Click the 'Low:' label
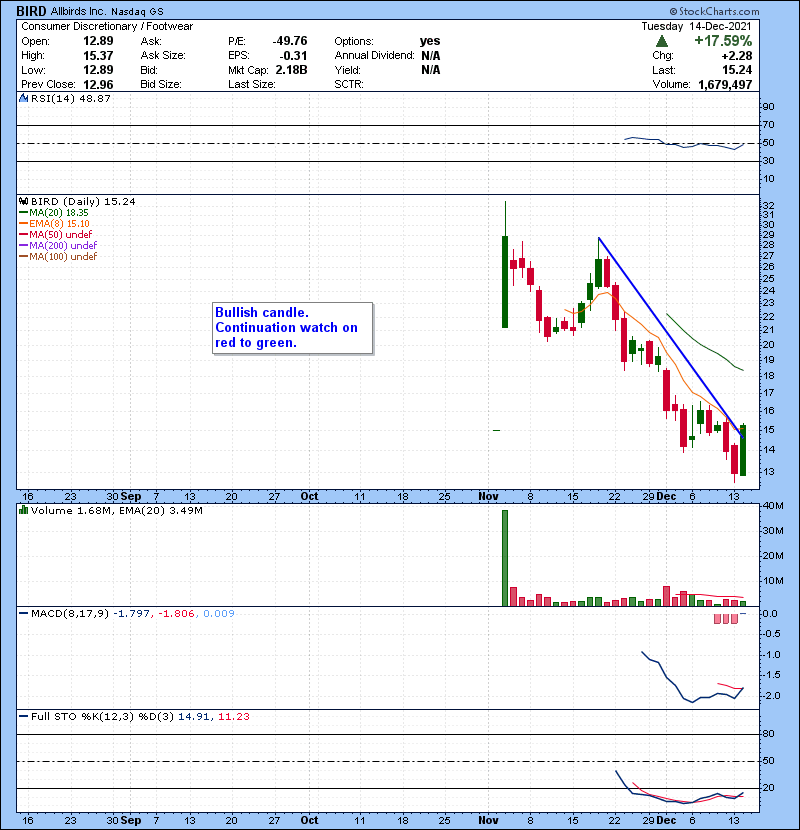 [33, 70]
